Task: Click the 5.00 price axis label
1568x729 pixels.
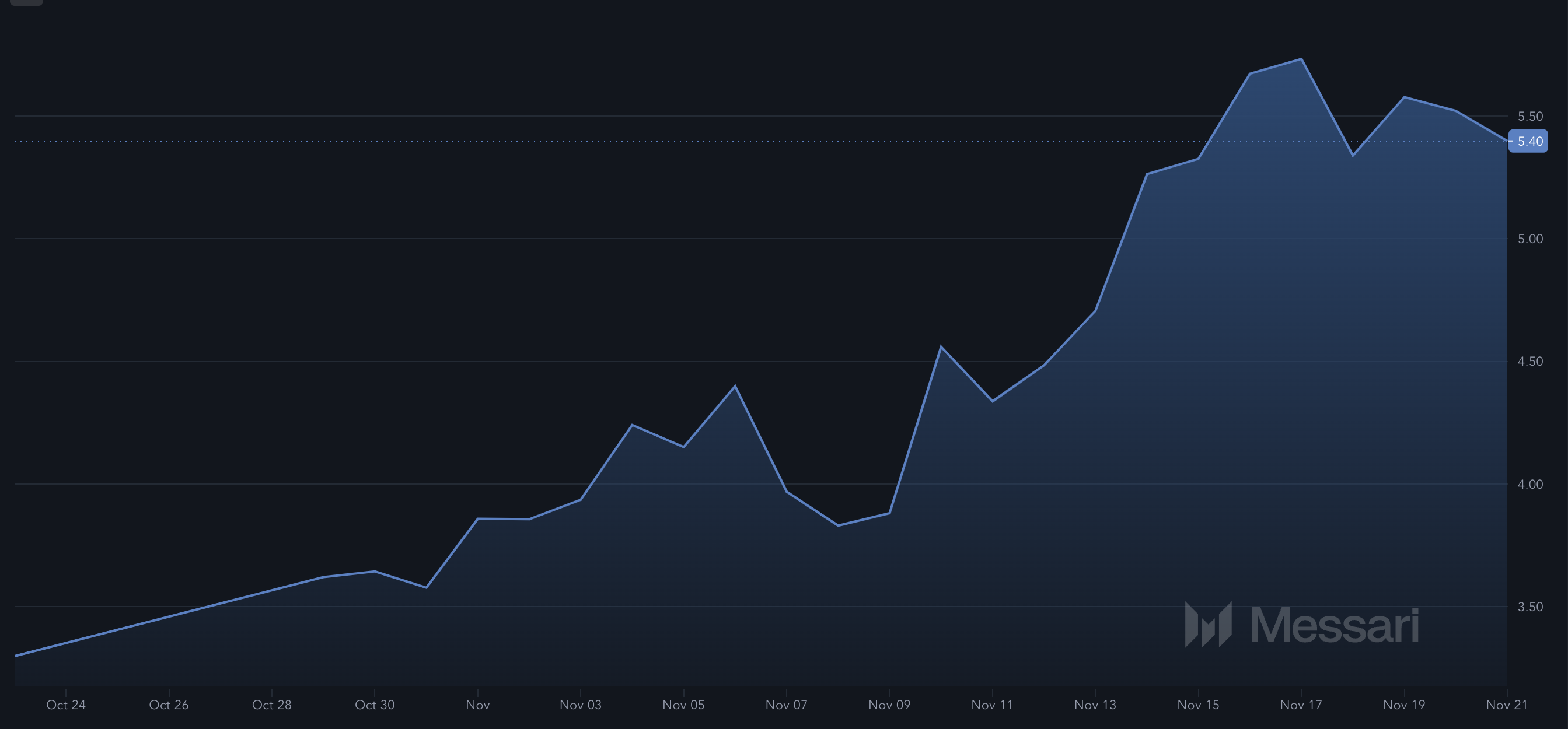Action: [1529, 239]
